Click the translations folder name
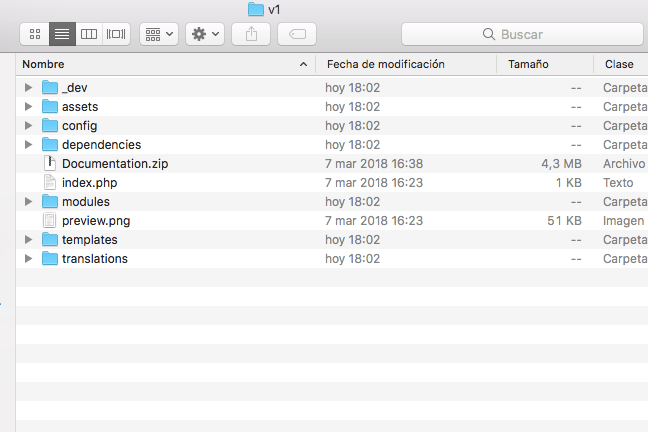The width and height of the screenshot is (648, 432). (95, 259)
